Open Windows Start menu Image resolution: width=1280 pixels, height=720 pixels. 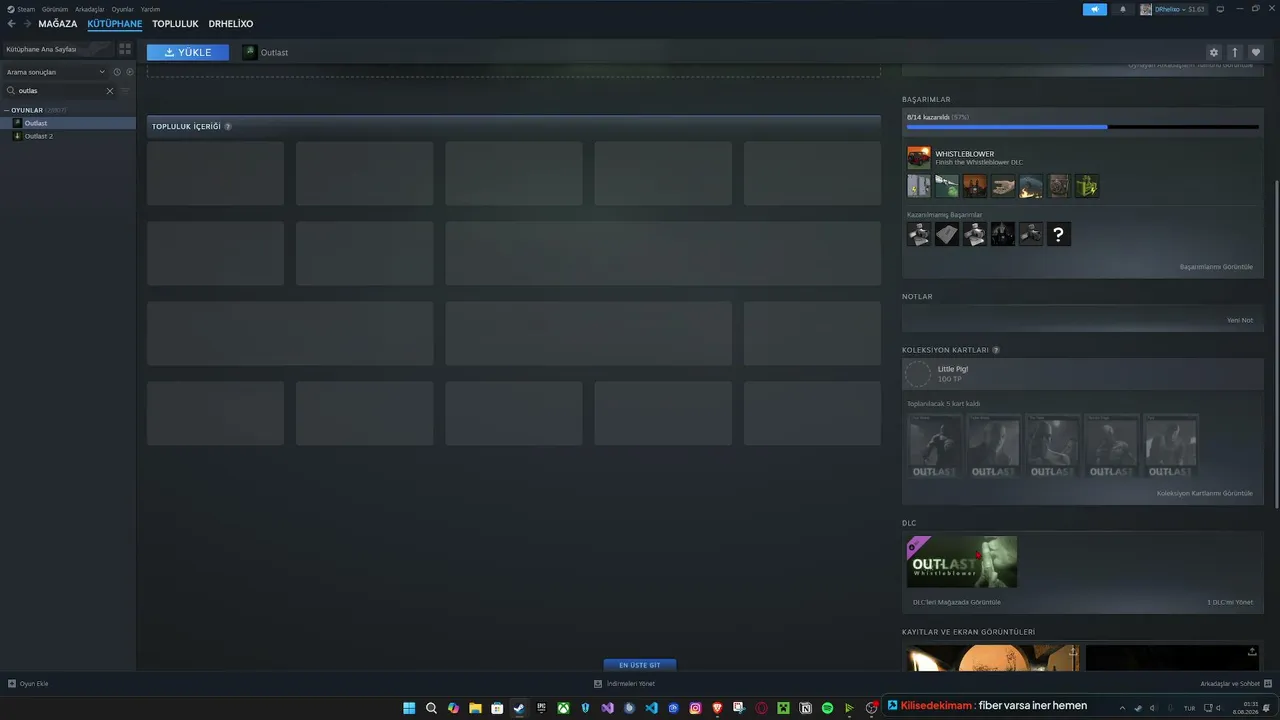[409, 708]
